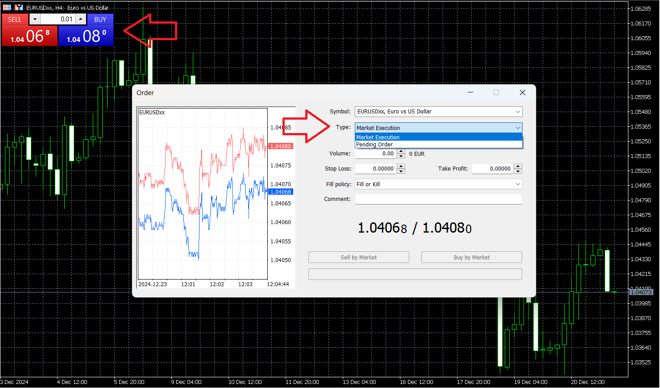Viewport: 660px width, 388px height.
Task: Increase lot size with the up arrow
Action: (x=81, y=19)
